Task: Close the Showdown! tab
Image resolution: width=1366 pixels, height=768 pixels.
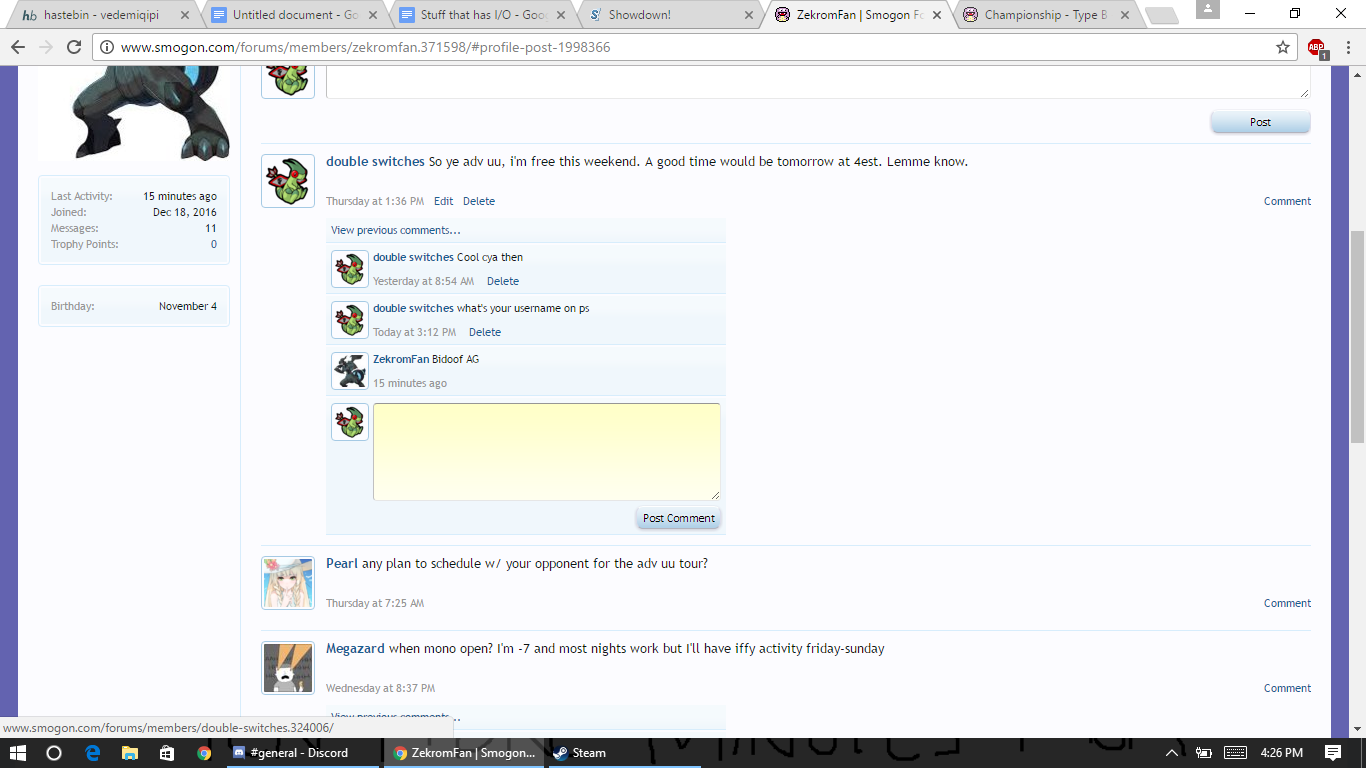Action: pos(748,15)
